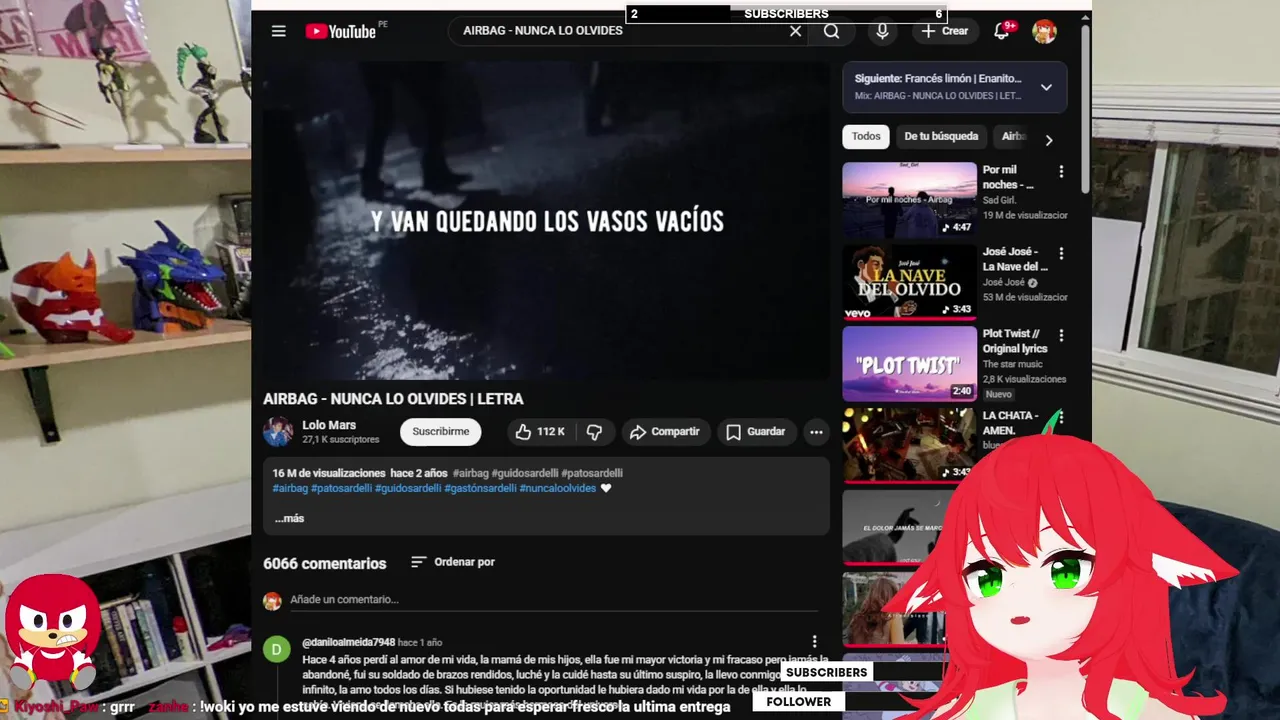1280x720 pixels.
Task: Open the Crear upload menu
Action: (945, 31)
